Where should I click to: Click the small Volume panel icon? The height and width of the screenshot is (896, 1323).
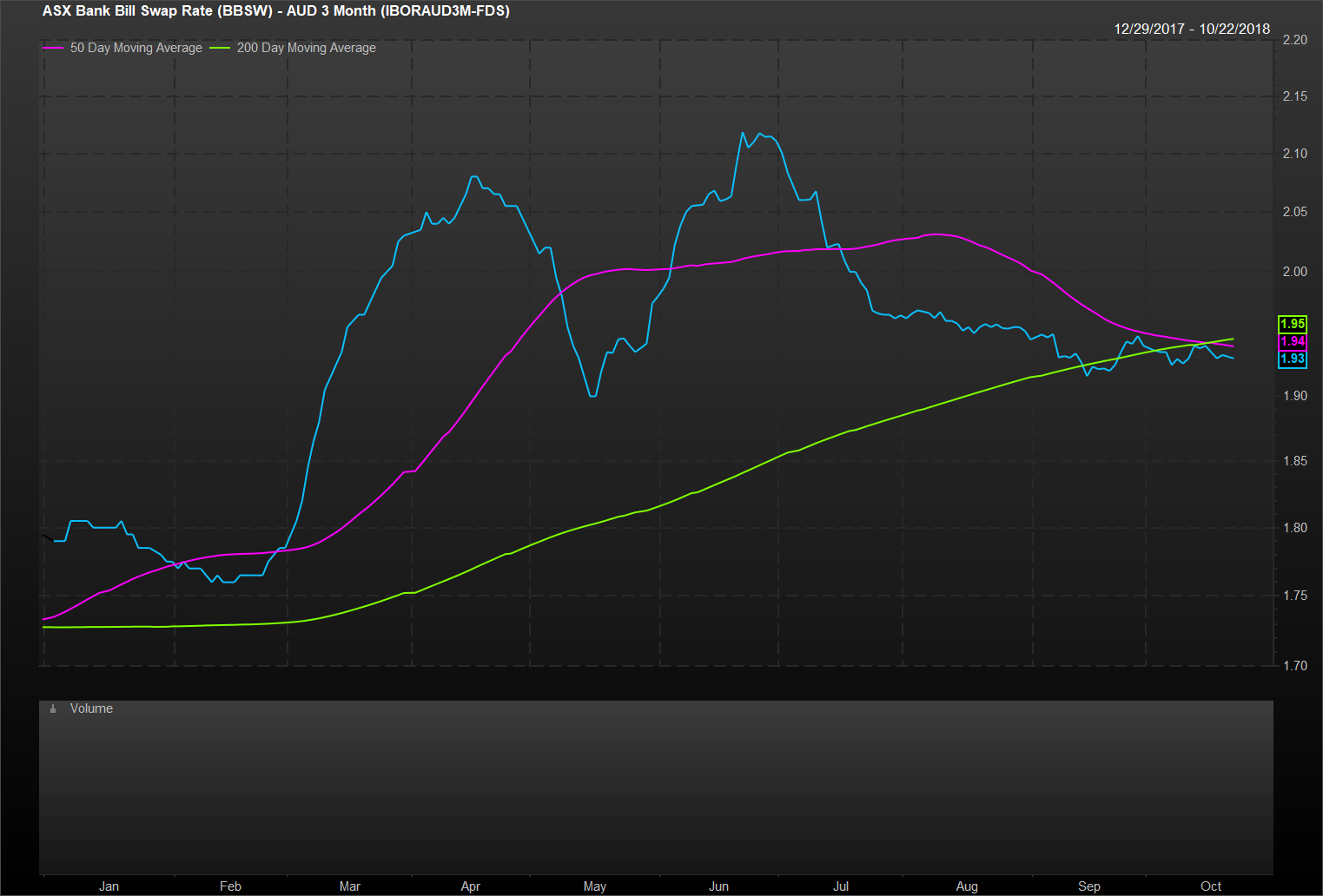(53, 709)
